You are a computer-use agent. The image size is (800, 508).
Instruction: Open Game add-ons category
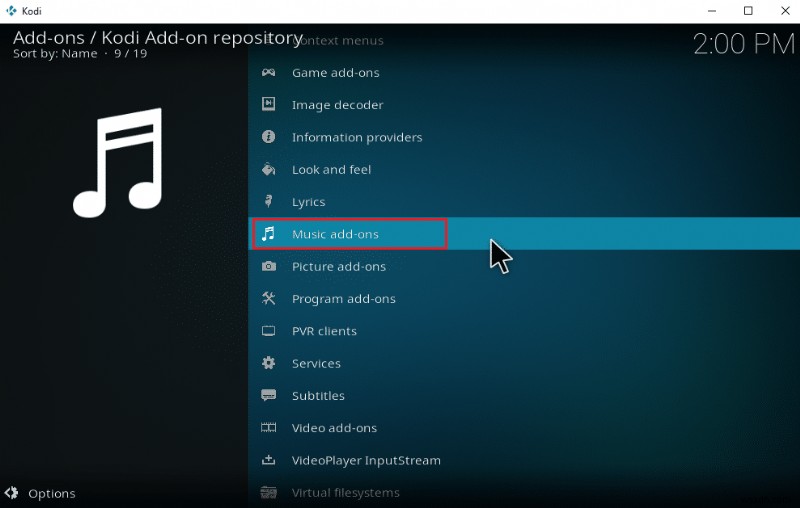[524, 72]
